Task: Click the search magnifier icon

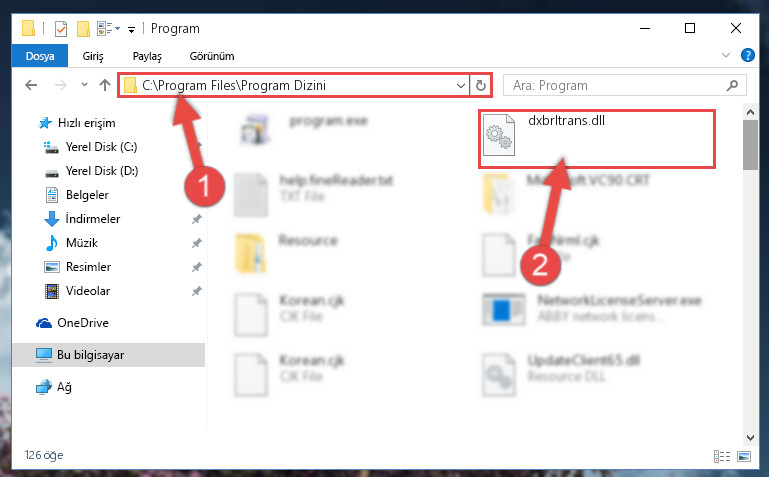Action: 732,85
